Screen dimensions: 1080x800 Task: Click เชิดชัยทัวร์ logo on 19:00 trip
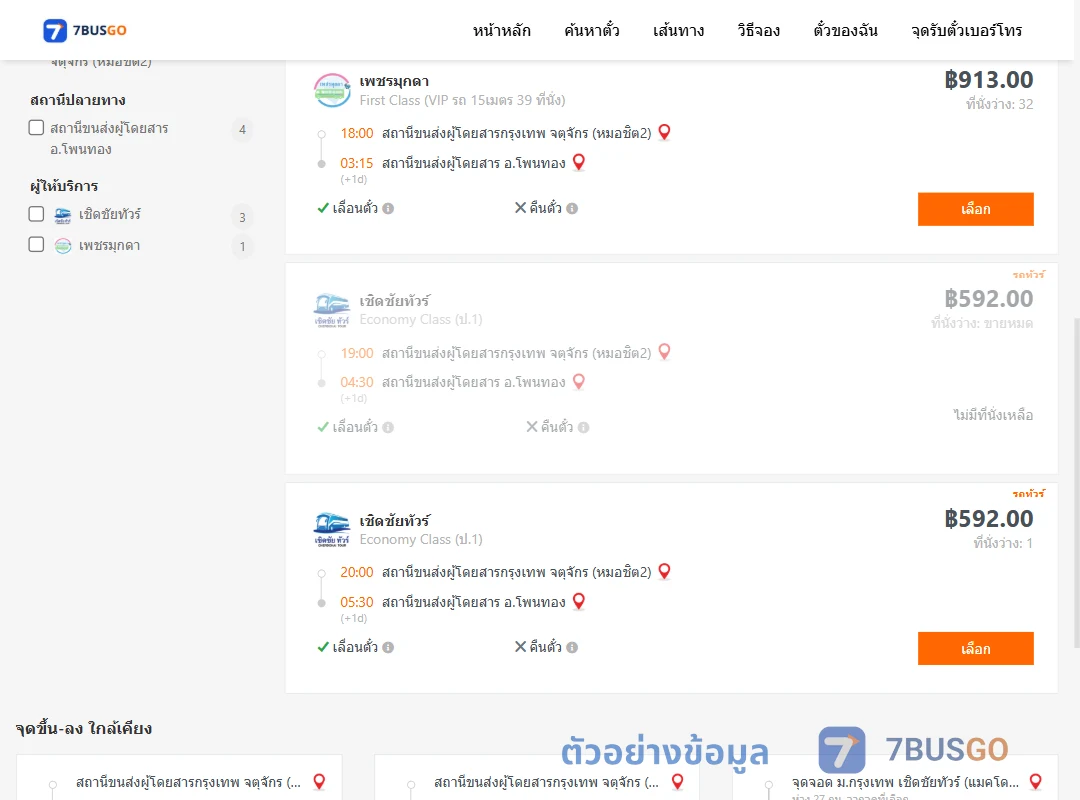[x=332, y=310]
